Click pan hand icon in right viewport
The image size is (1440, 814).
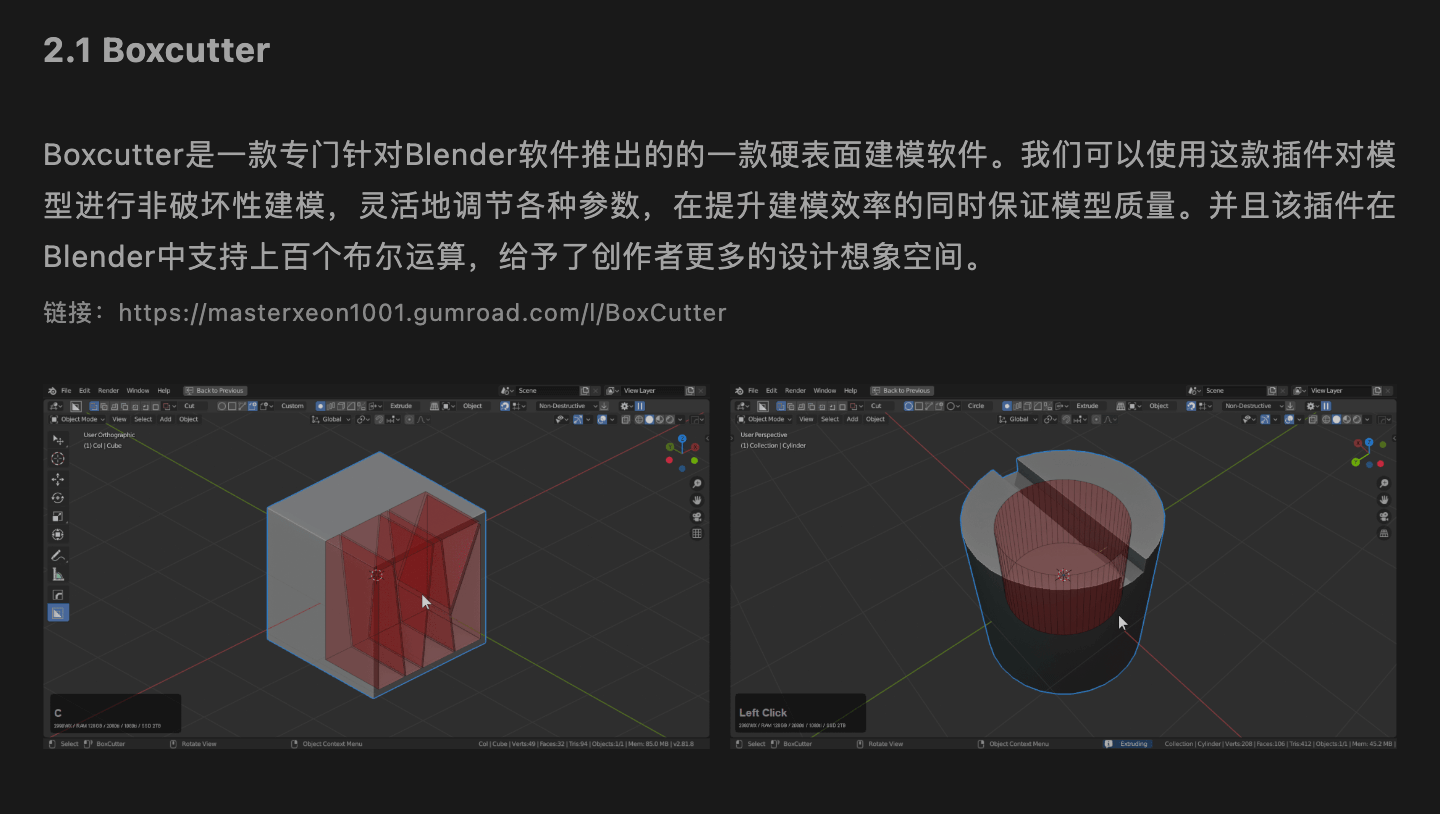(1384, 500)
